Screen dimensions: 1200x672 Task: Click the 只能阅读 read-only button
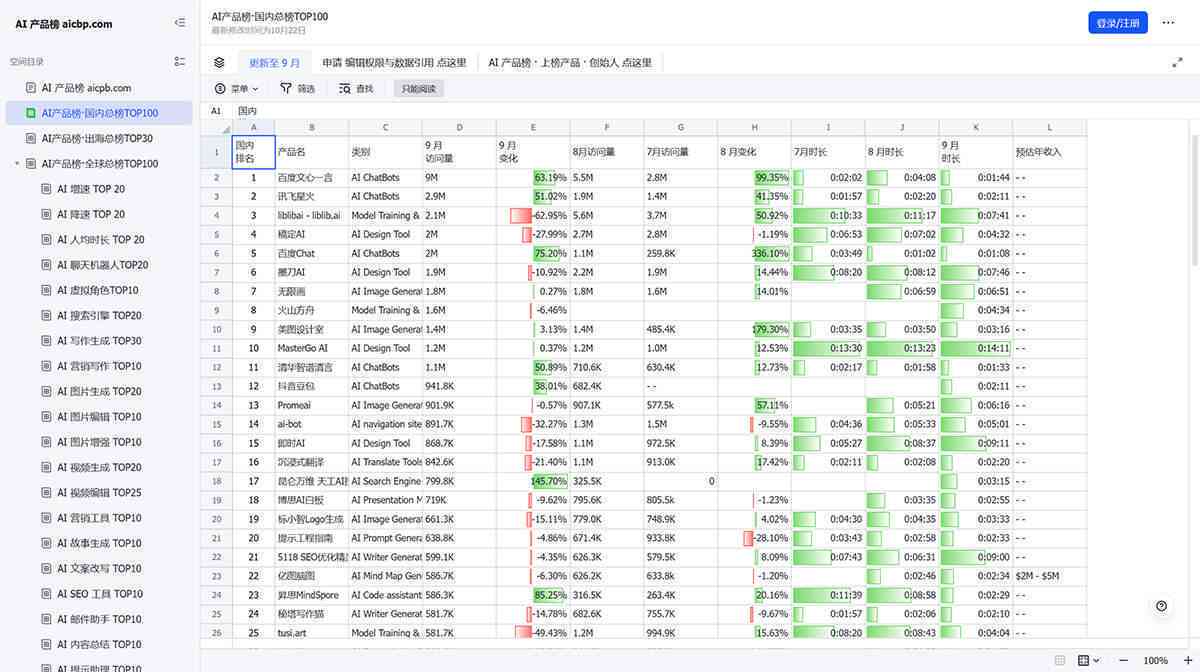coord(419,89)
